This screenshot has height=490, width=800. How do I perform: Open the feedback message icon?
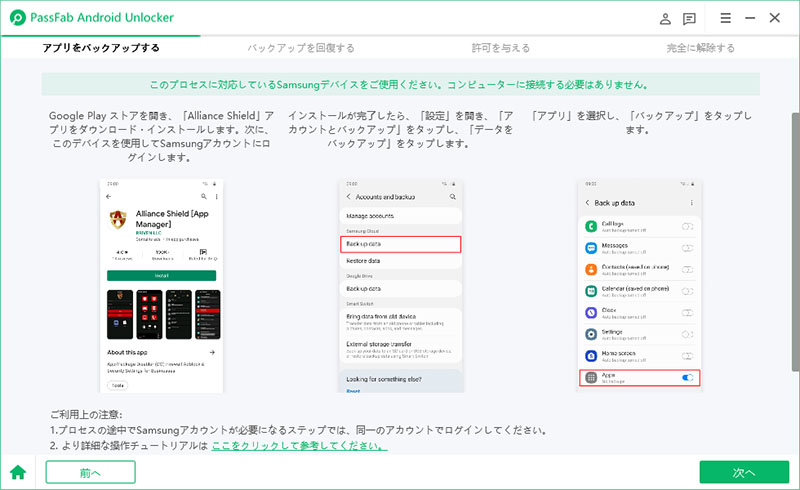(689, 19)
